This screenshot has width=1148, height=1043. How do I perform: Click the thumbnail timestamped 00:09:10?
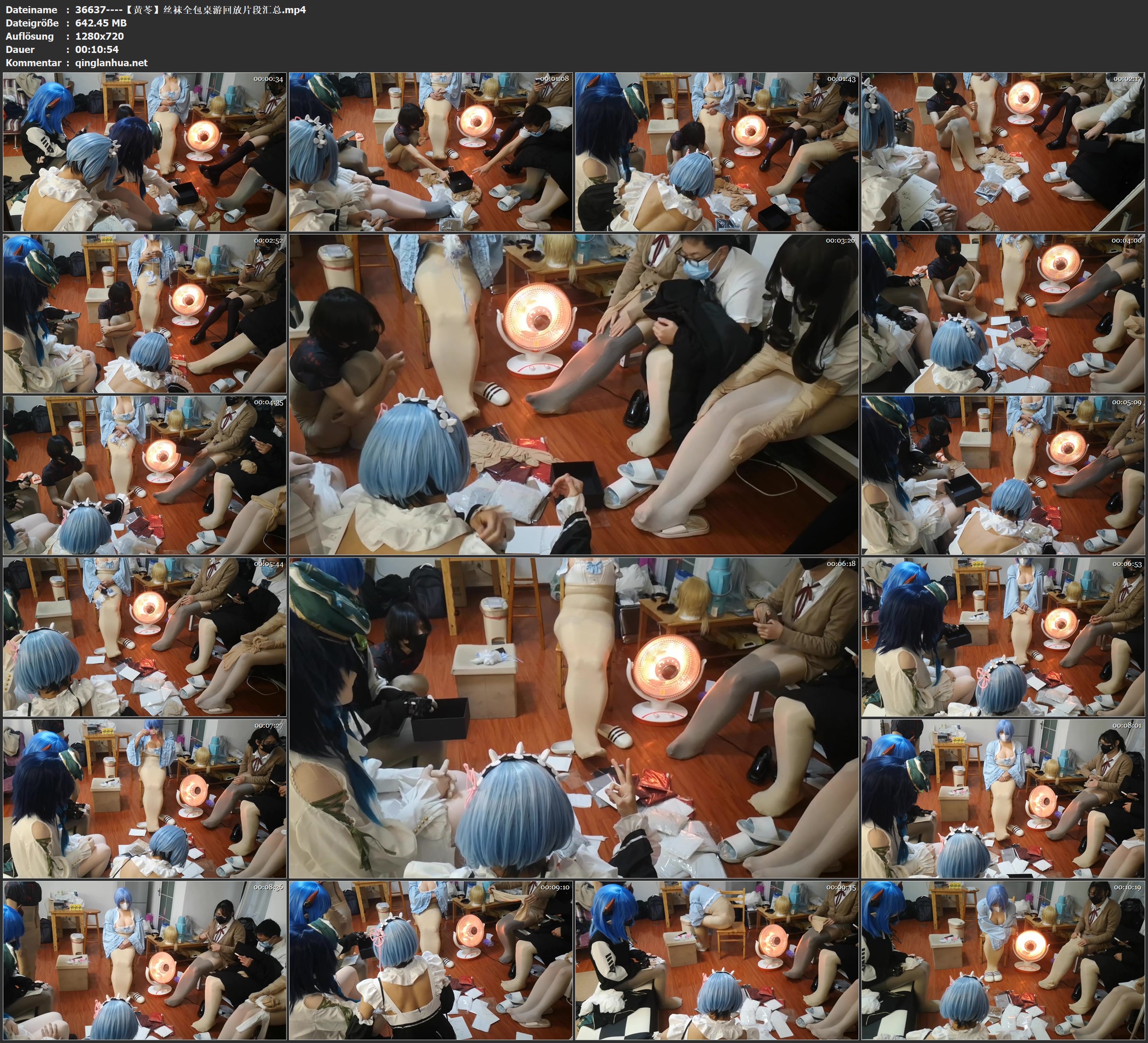tap(430, 960)
